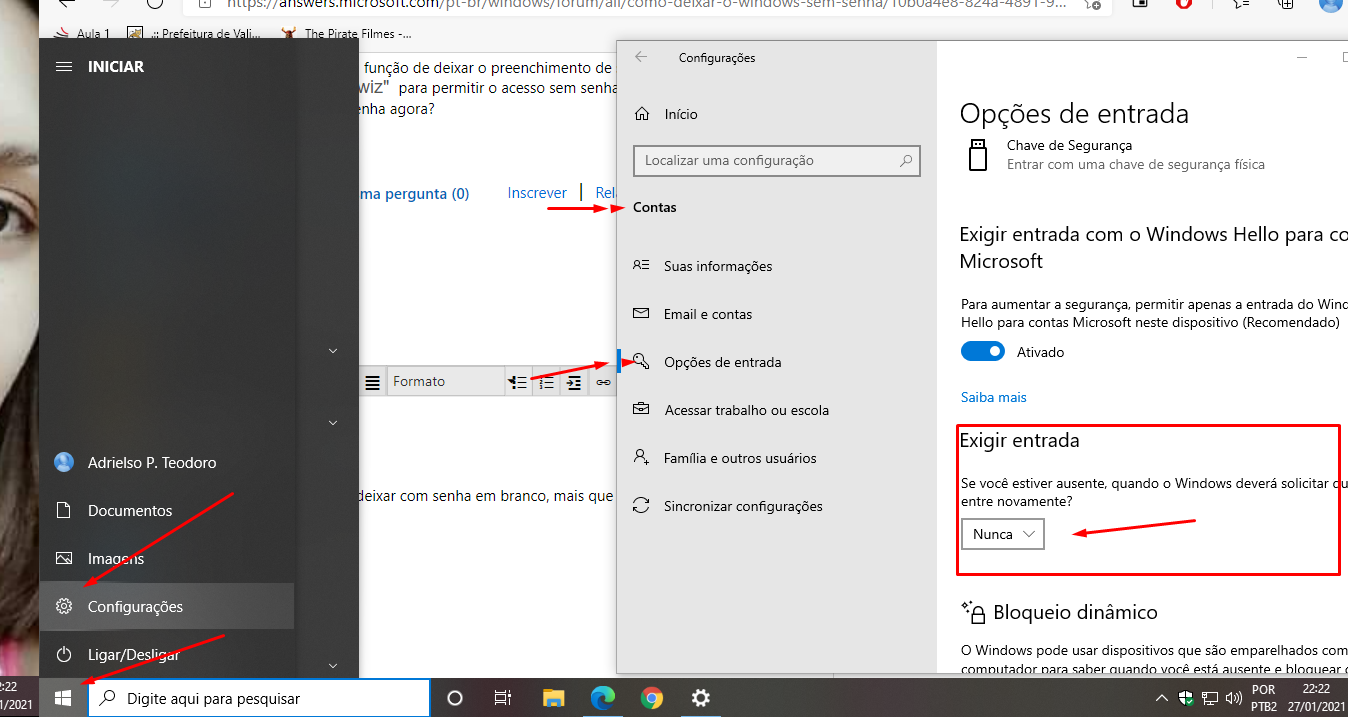Click the Bloqueio dinâmico heading
The width and height of the screenshot is (1348, 717).
1075,612
